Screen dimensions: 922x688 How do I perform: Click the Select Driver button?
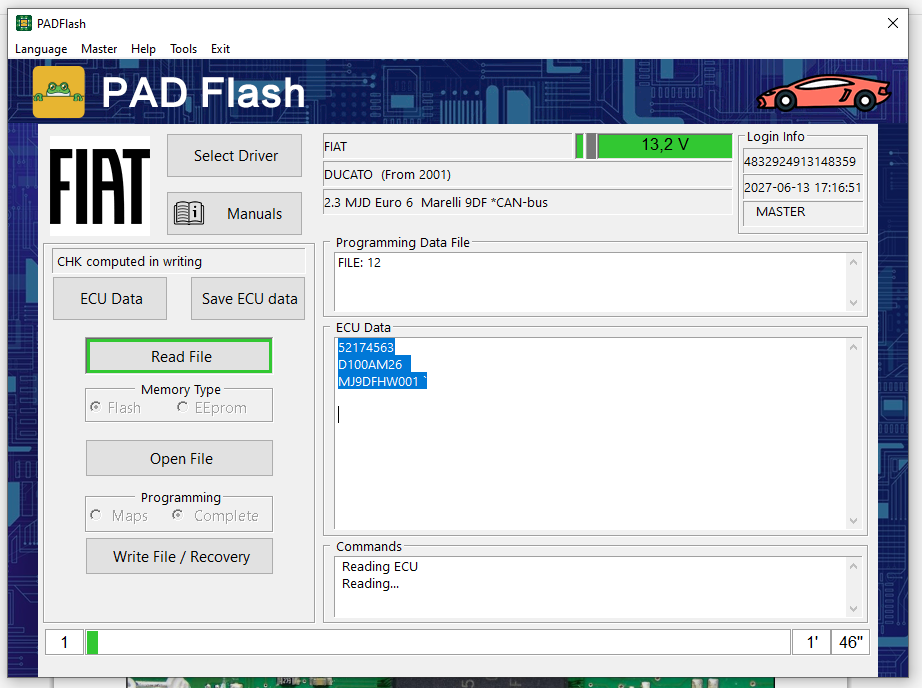coord(235,156)
